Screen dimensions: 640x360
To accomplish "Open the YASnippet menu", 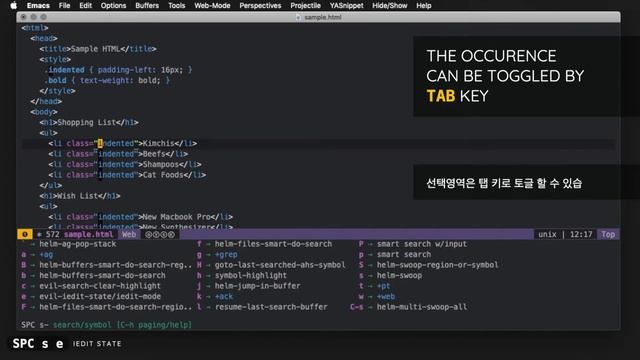I will click(x=347, y=6).
